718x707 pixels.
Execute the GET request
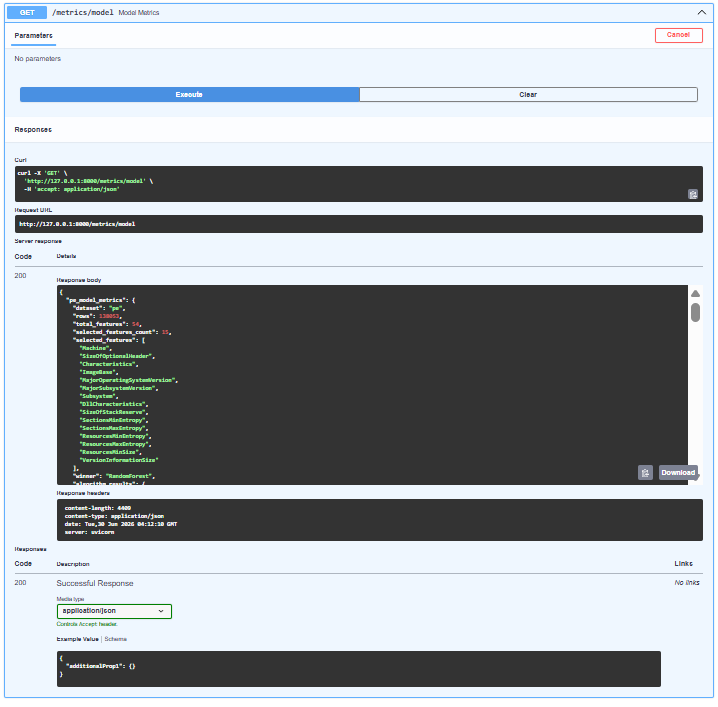coord(190,94)
